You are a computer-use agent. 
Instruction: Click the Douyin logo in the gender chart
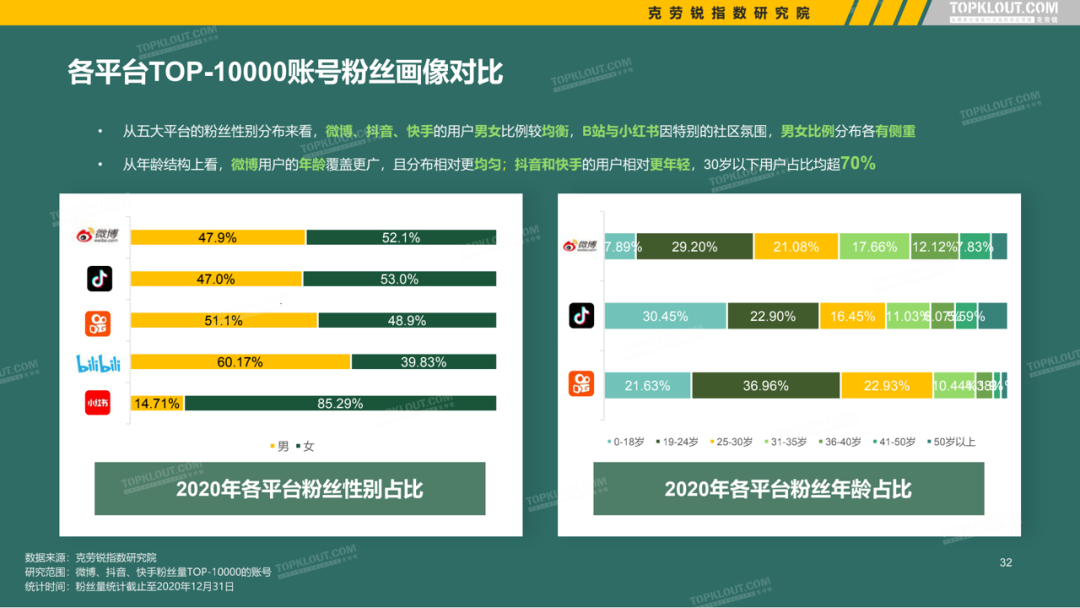100,279
